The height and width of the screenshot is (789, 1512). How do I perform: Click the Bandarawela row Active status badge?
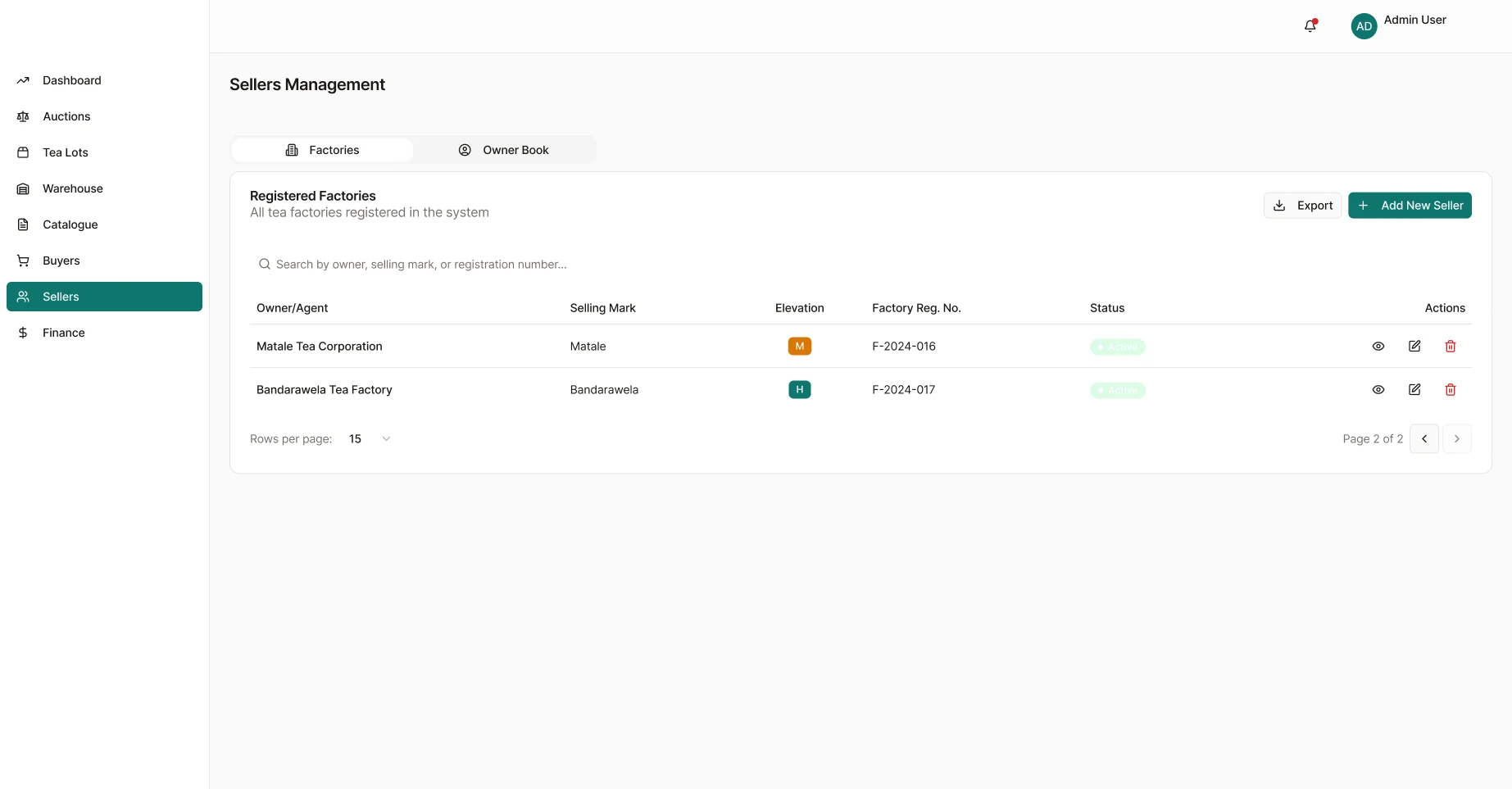[1118, 391]
